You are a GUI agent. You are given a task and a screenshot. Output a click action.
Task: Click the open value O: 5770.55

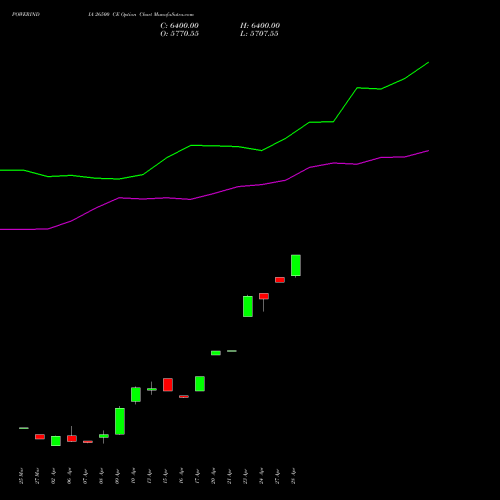(179, 34)
